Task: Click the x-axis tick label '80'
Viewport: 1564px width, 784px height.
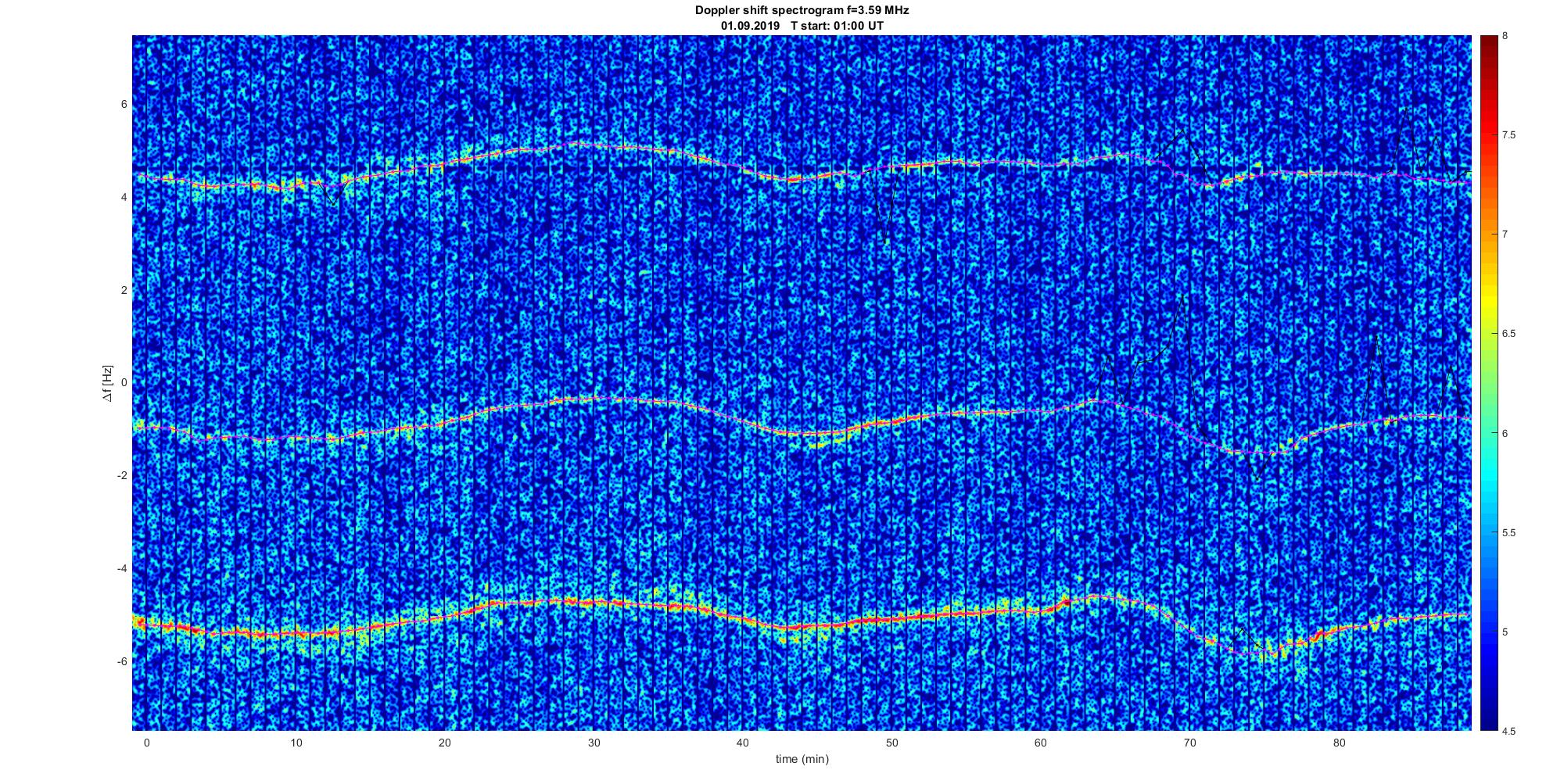Action: [1340, 743]
